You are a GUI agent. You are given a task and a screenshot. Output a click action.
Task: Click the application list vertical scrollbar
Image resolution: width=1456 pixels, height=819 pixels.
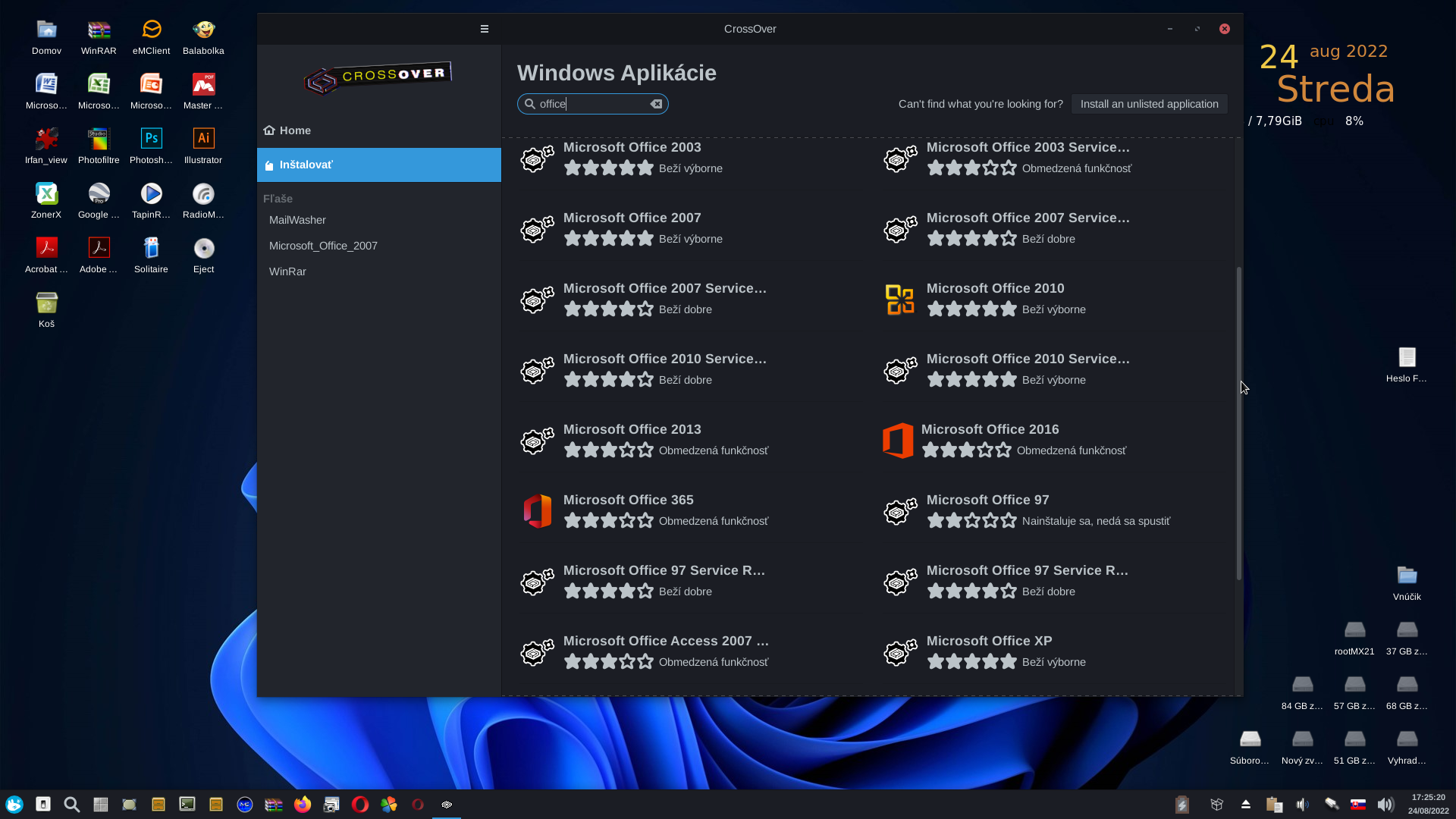(x=1238, y=422)
